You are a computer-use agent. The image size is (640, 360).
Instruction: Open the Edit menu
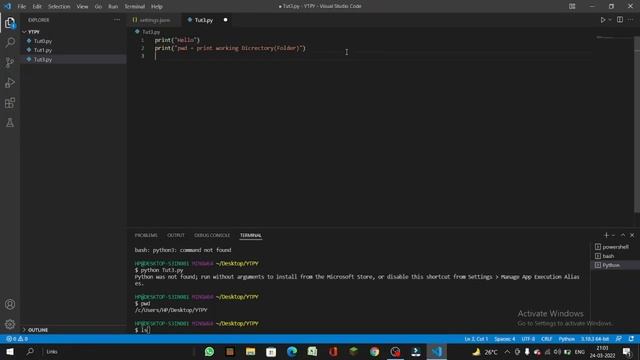(x=37, y=6)
